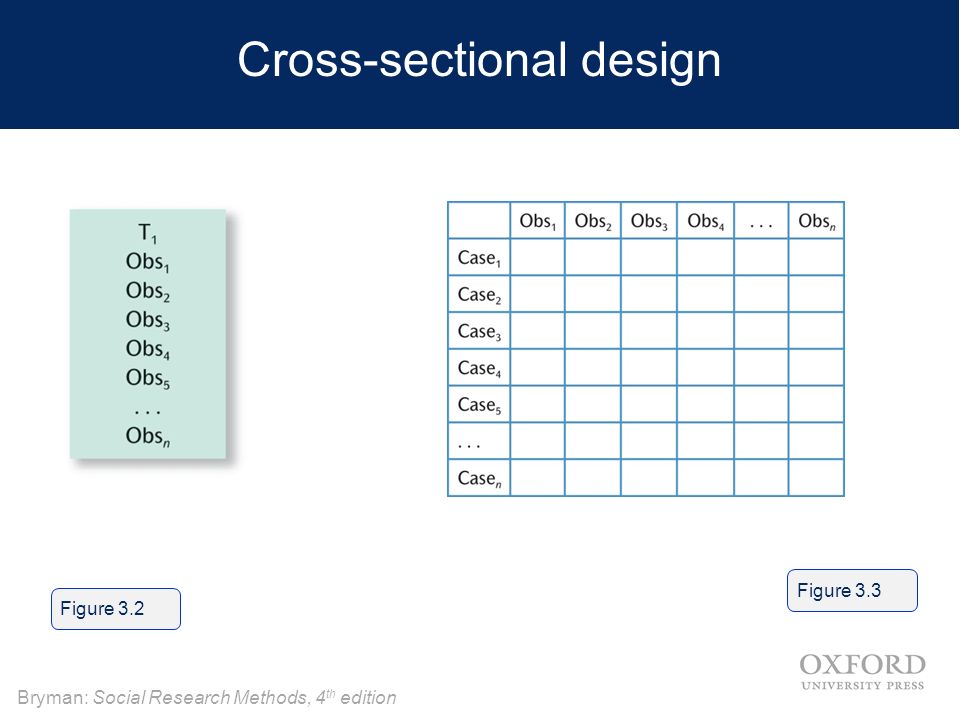The height and width of the screenshot is (720, 960).
Task: Click the Figure 3.3 button
Action: pyautogui.click(x=852, y=590)
